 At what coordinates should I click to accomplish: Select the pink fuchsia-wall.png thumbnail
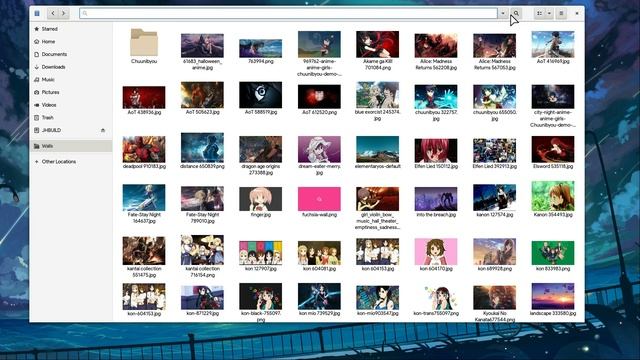coord(319,199)
